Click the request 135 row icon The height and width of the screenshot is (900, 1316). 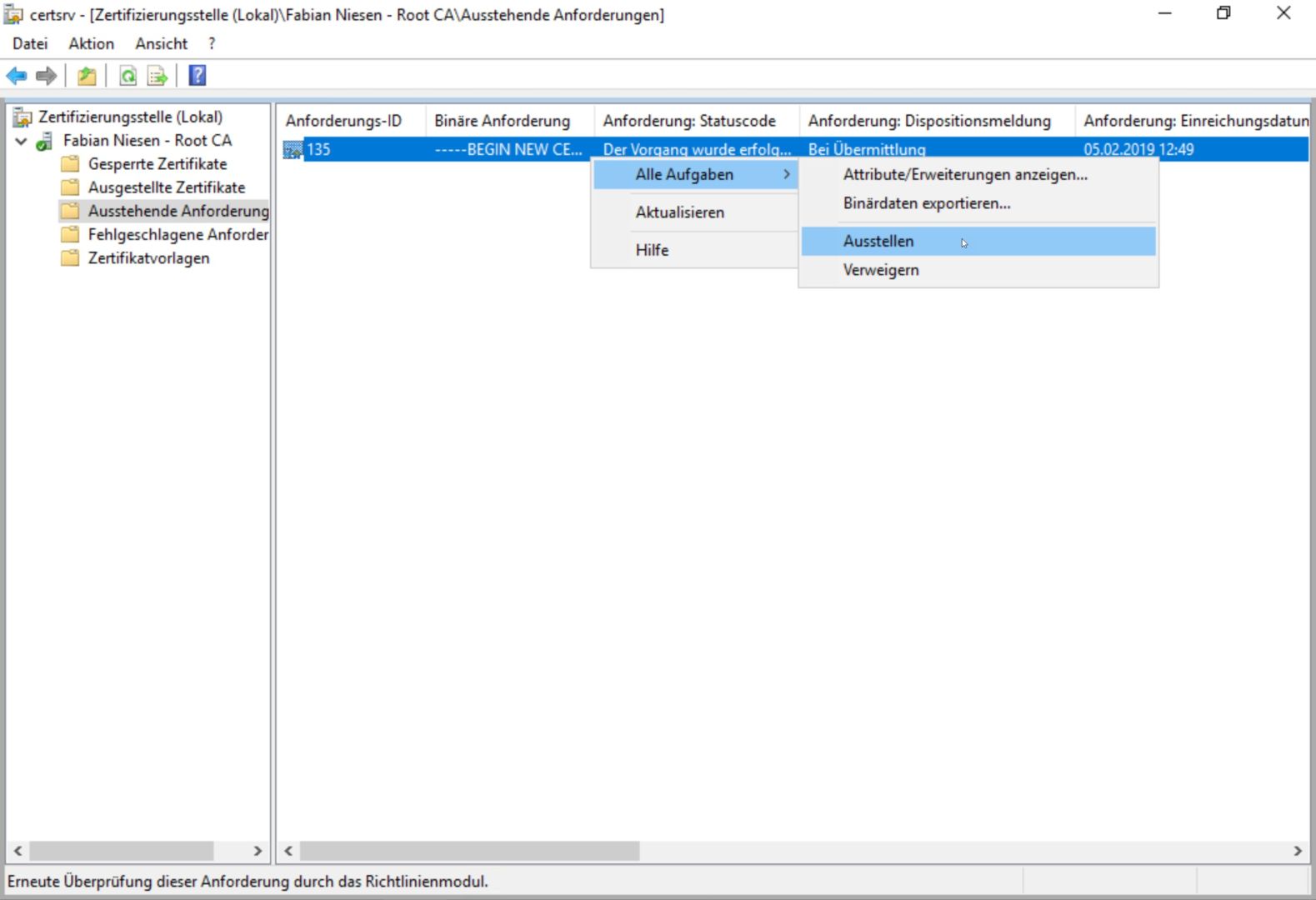(x=293, y=150)
